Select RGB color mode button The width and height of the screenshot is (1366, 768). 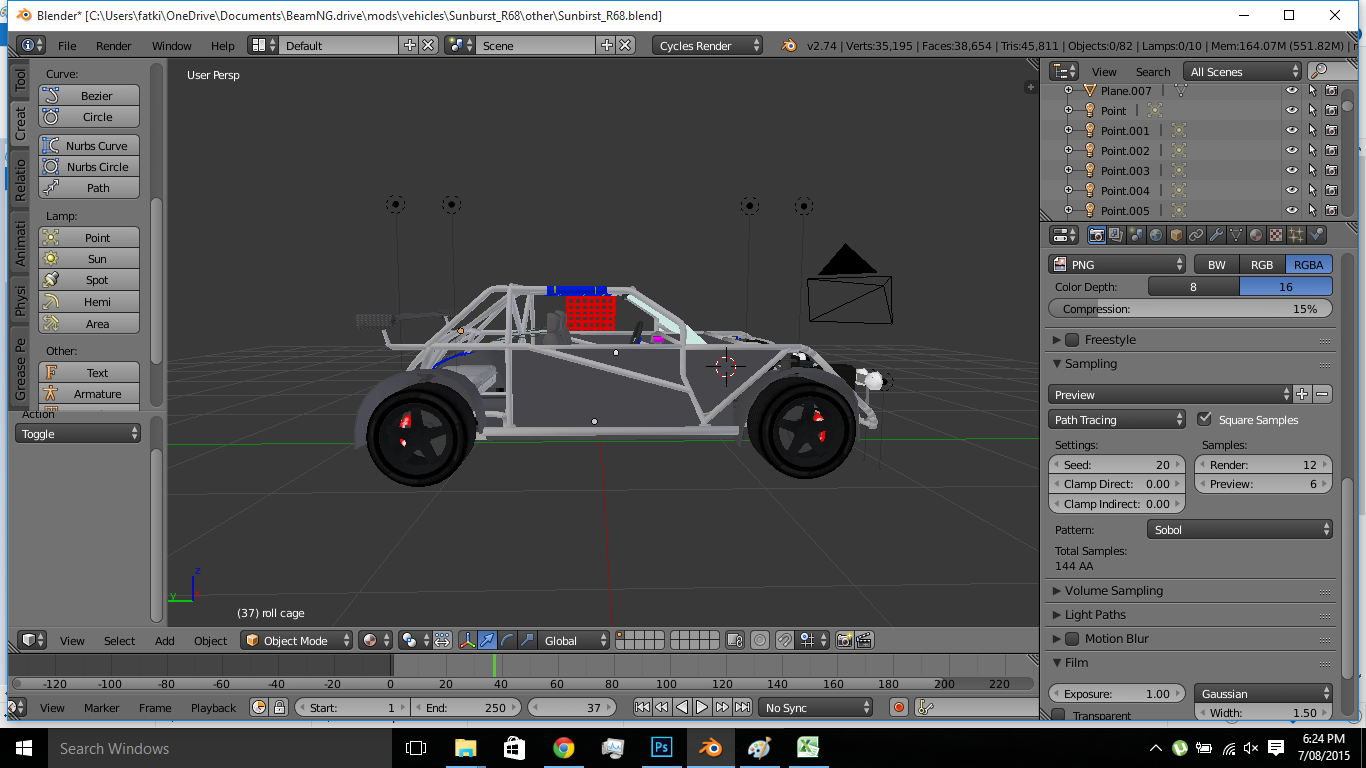point(1262,265)
